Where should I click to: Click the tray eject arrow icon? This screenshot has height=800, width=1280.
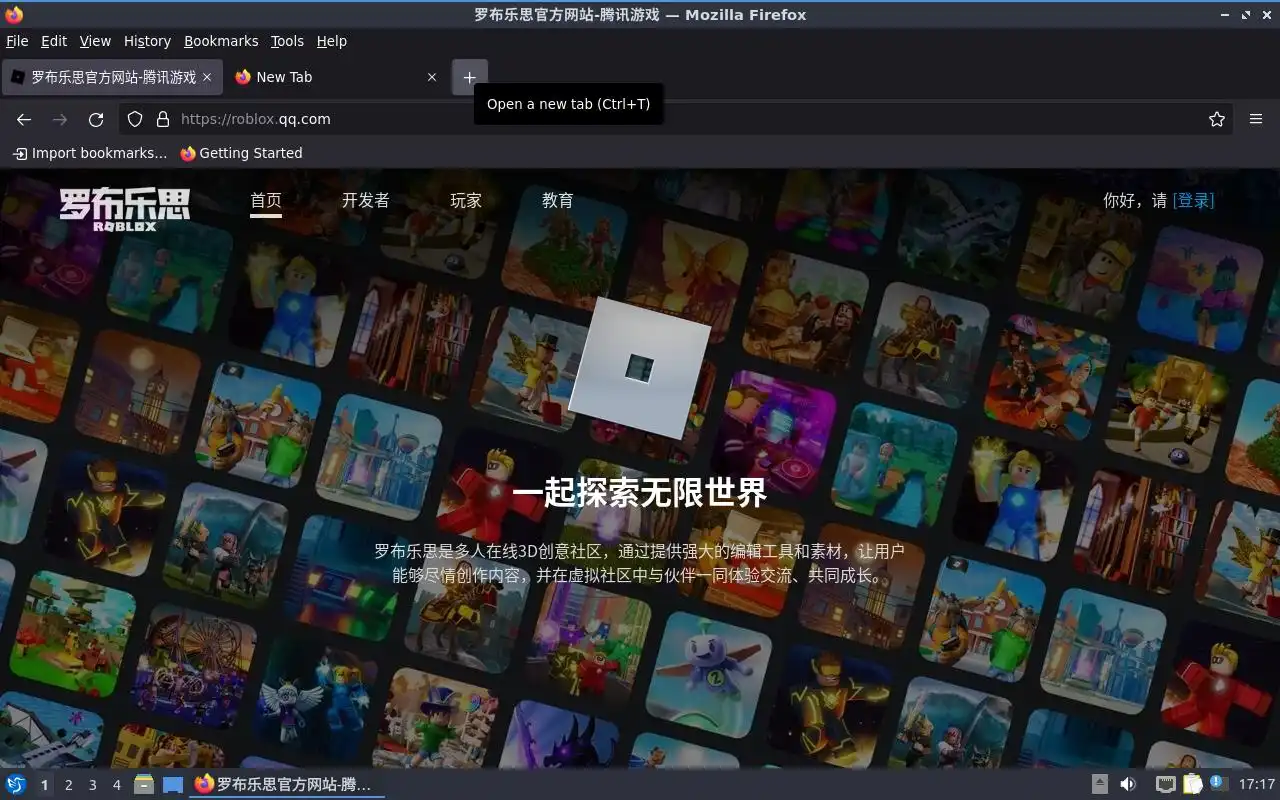coord(1099,785)
